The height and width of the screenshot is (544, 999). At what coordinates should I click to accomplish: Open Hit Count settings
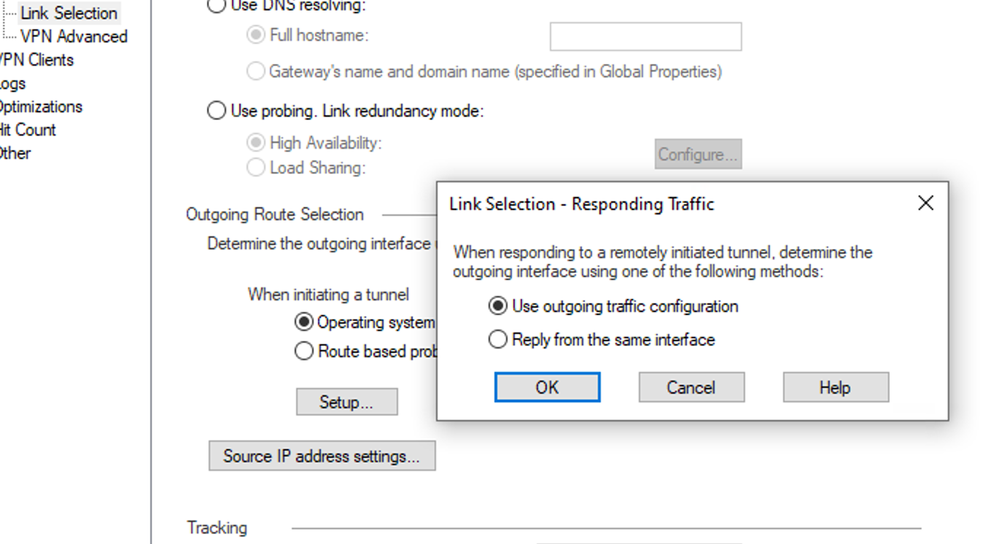[x=28, y=130]
